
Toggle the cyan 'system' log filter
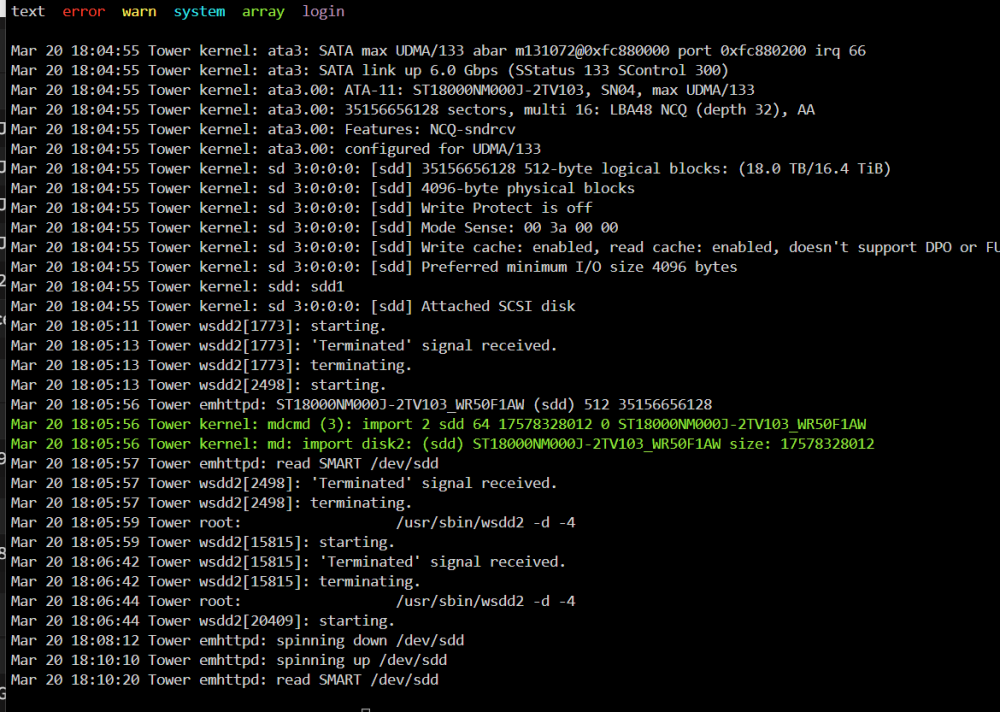199,11
